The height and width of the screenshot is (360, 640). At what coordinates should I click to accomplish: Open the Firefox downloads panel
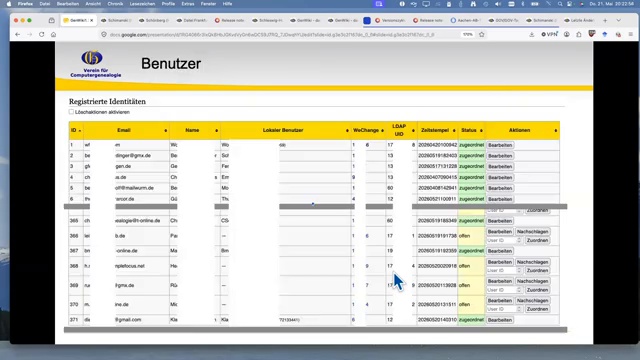pyautogui.click(x=531, y=35)
